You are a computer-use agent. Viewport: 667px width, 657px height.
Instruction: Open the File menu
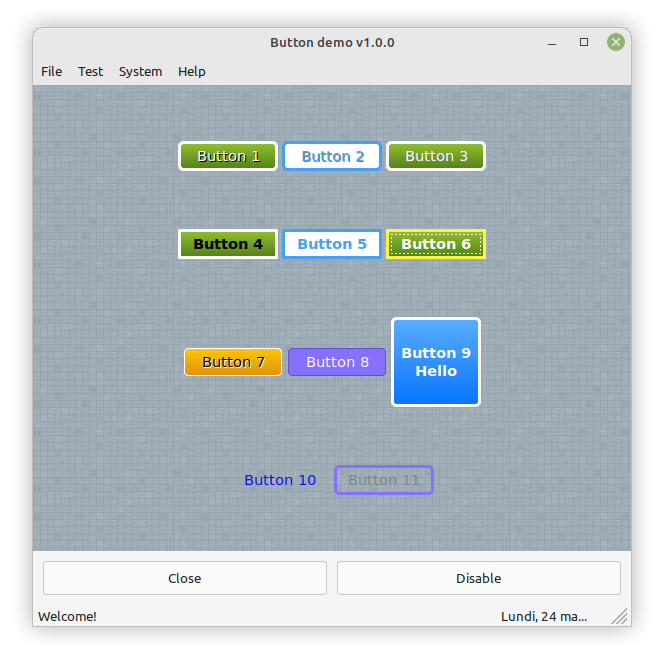click(51, 71)
